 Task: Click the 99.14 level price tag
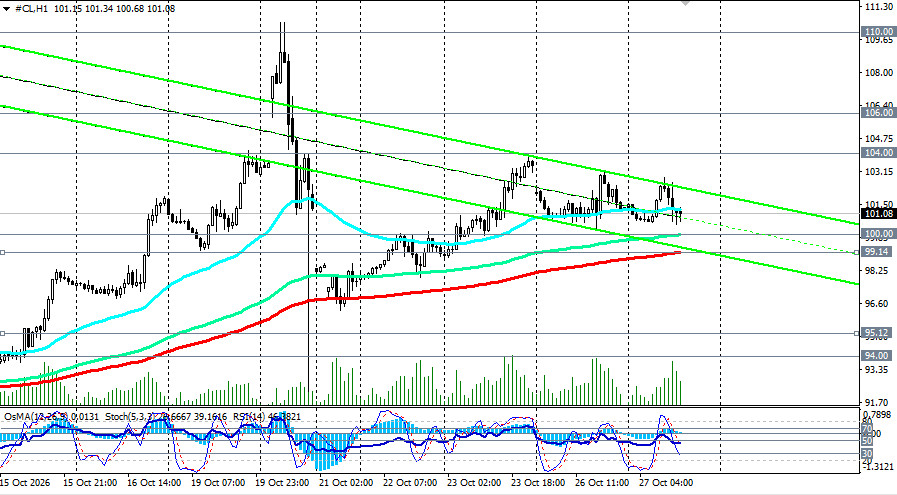(878, 252)
